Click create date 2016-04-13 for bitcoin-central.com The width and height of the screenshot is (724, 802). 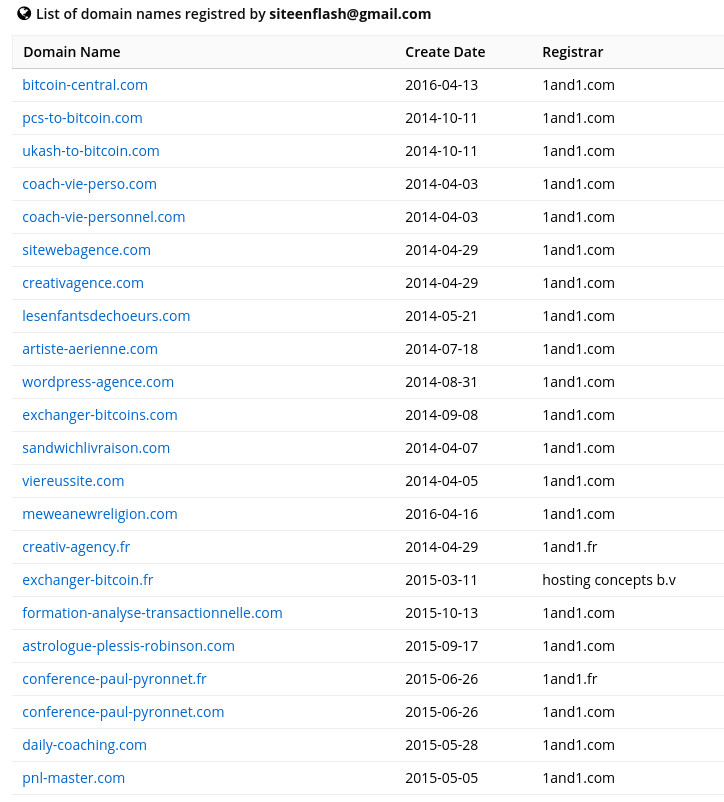click(442, 85)
